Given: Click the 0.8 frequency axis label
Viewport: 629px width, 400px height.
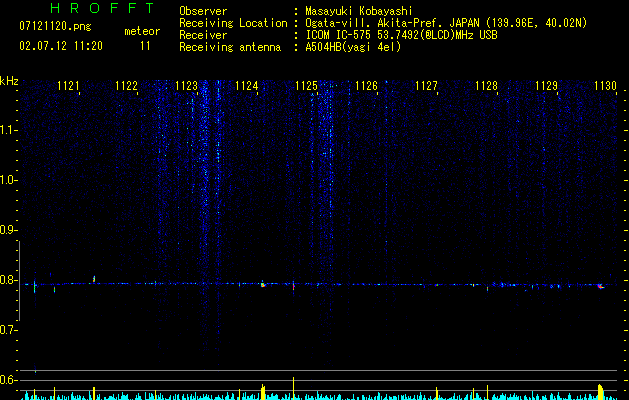Looking at the screenshot, I should pos(8,280).
